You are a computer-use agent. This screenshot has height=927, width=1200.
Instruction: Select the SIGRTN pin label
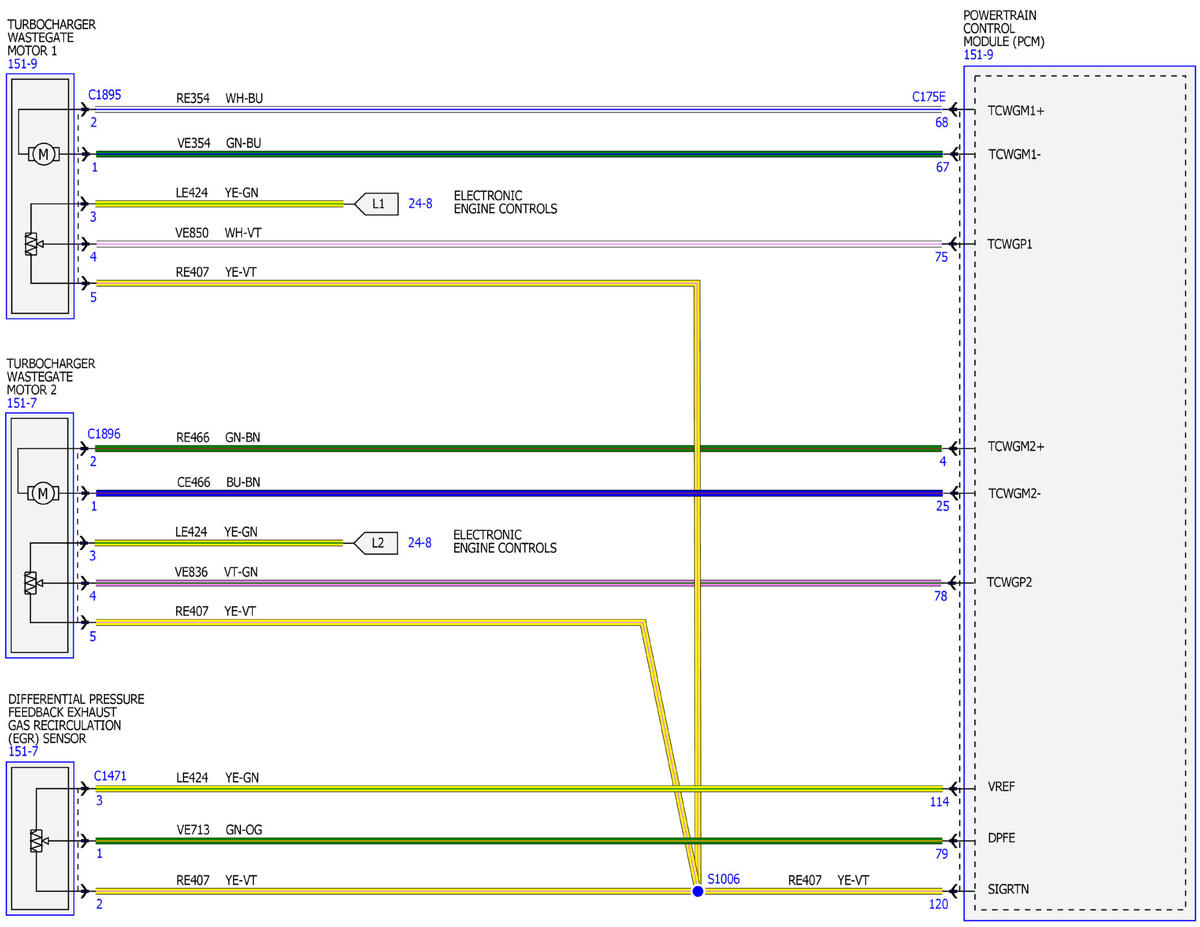[1008, 889]
